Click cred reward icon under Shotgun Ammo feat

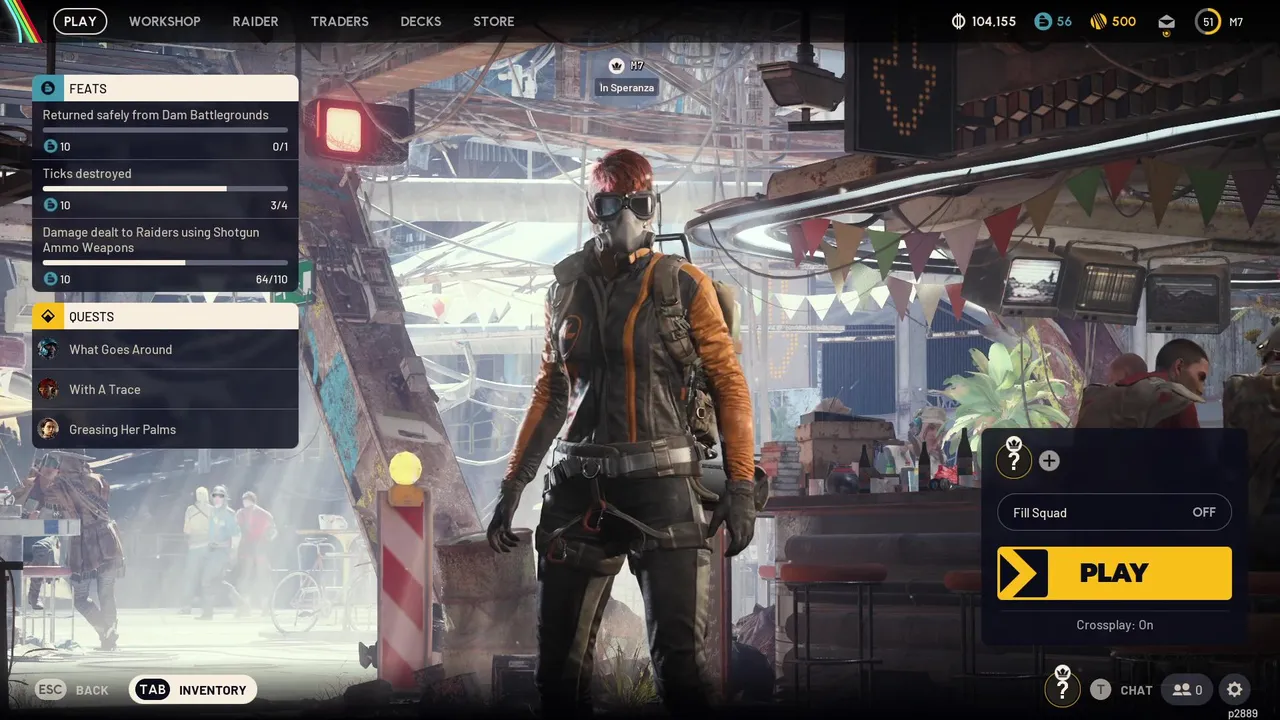click(x=50, y=279)
